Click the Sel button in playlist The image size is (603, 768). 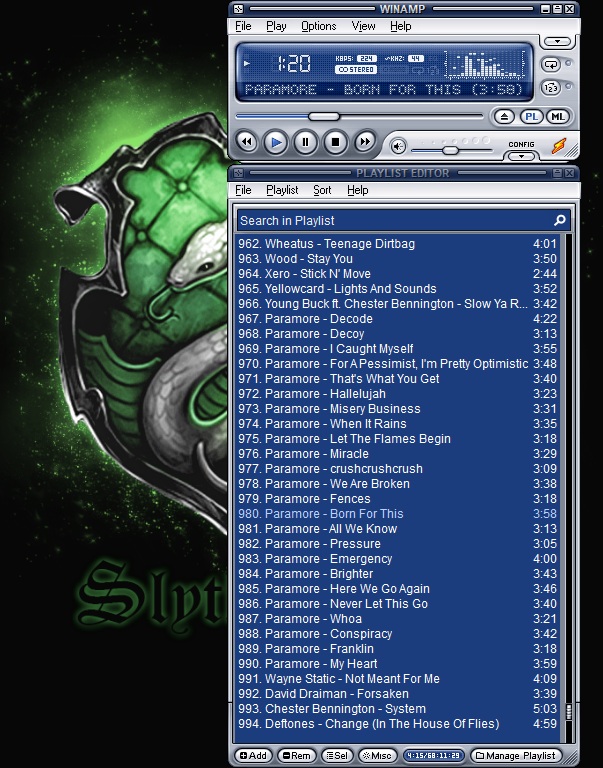[337, 755]
